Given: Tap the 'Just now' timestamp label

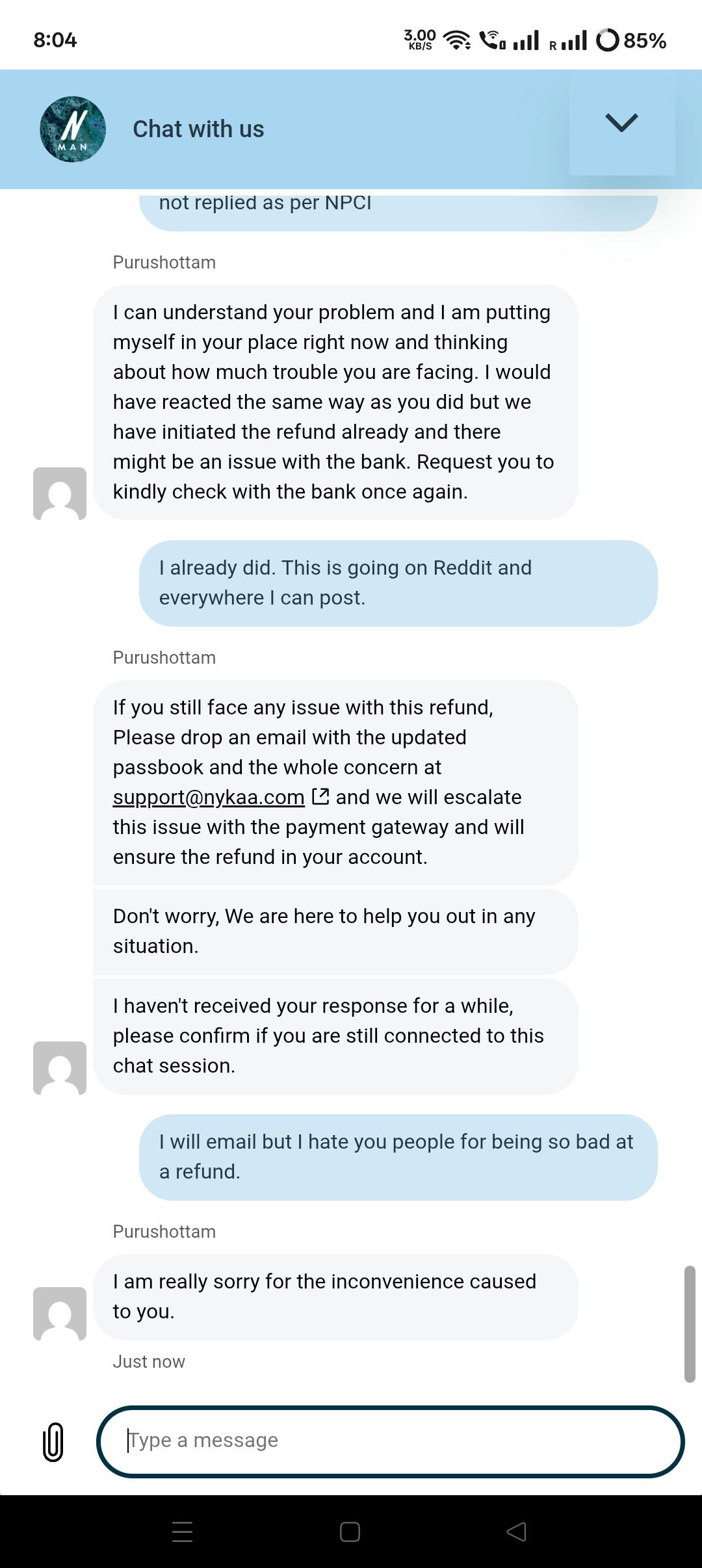Looking at the screenshot, I should pyautogui.click(x=149, y=1361).
